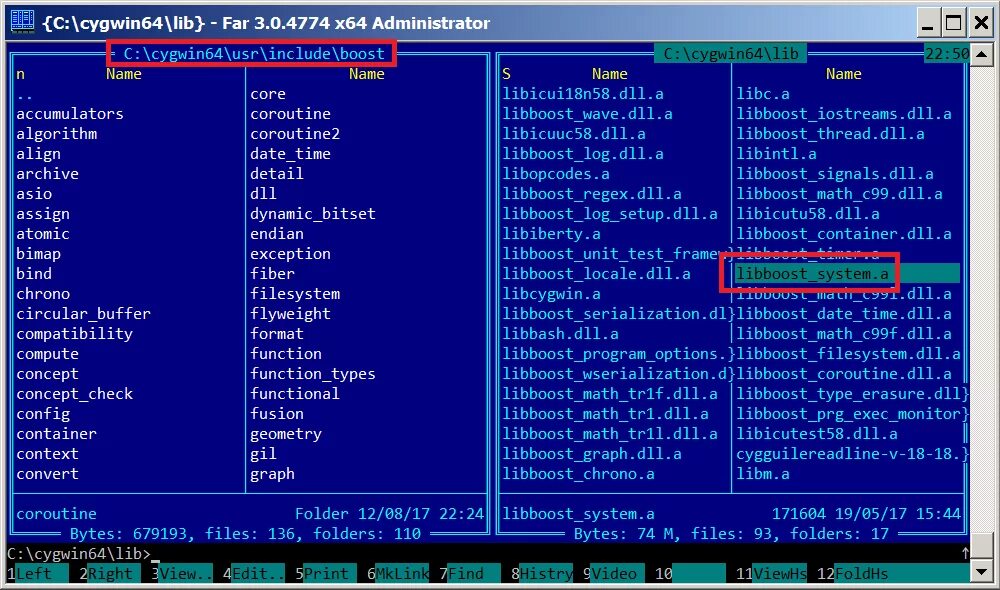Image resolution: width=1000 pixels, height=590 pixels.
Task: Select highlighted libboost_system.a file
Action: point(812,274)
